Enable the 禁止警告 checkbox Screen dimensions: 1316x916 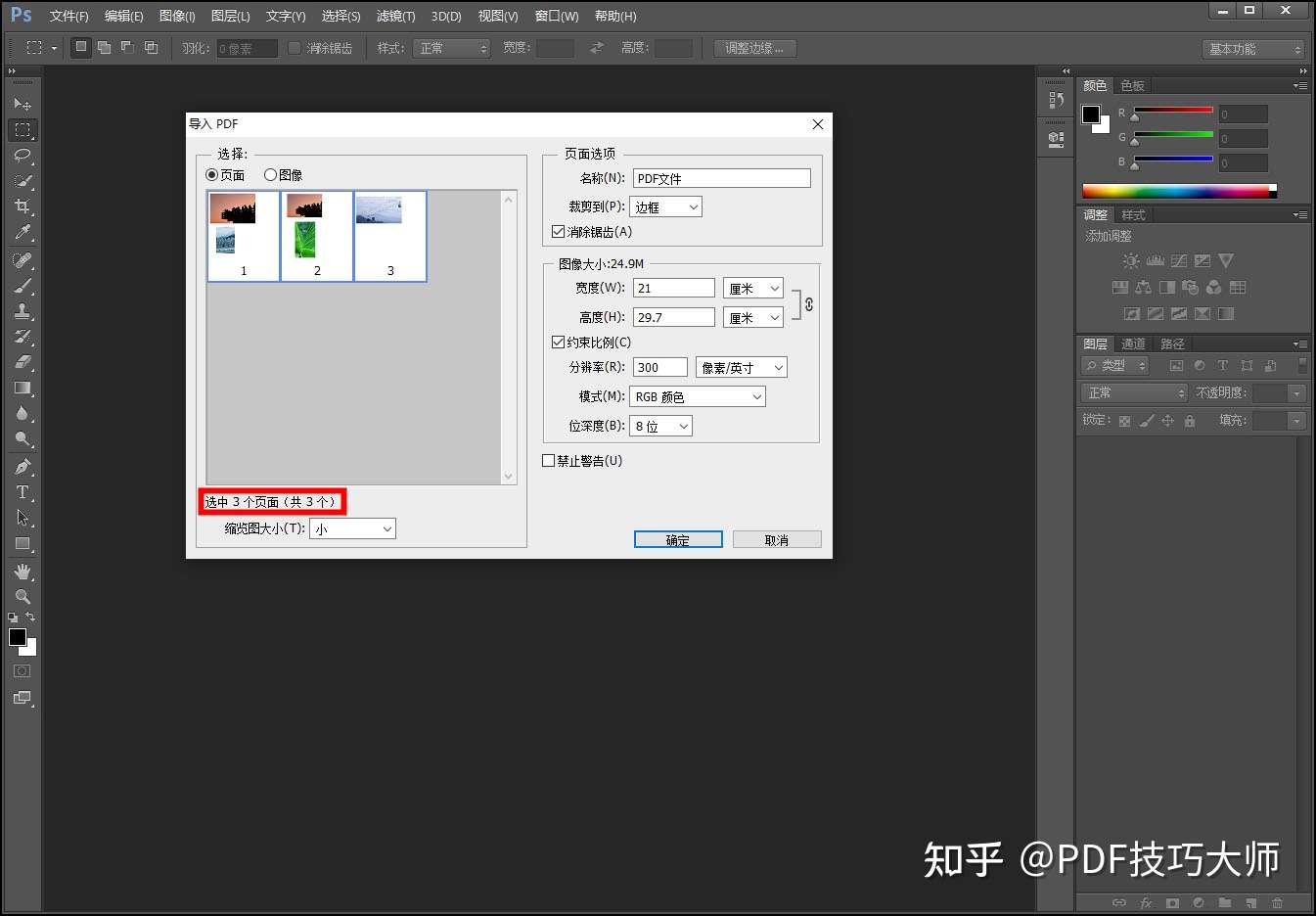pyautogui.click(x=549, y=460)
